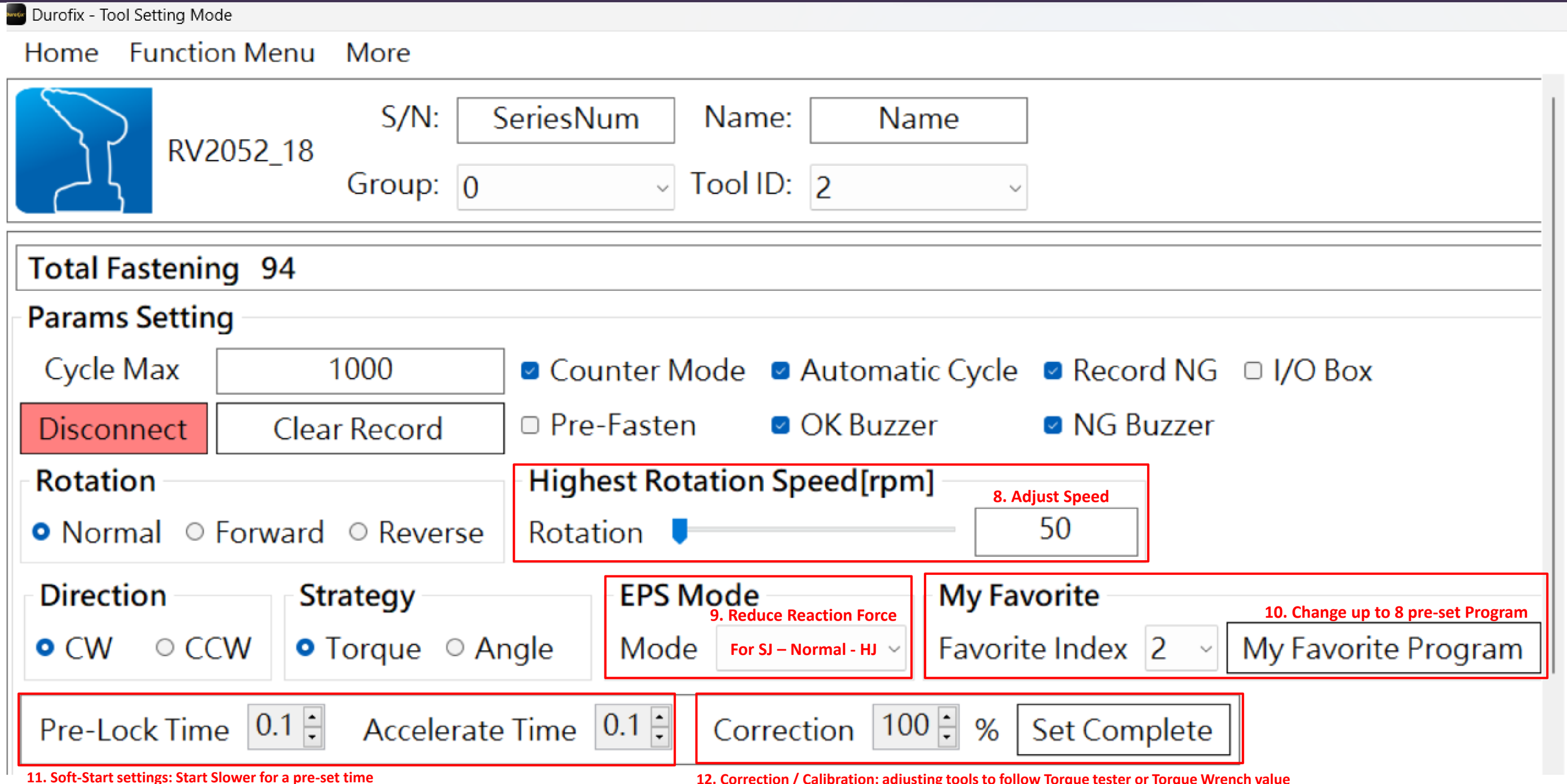The width and height of the screenshot is (1567, 784).
Task: Decrease Pre-Lock Time with down arrow
Action: 312,737
